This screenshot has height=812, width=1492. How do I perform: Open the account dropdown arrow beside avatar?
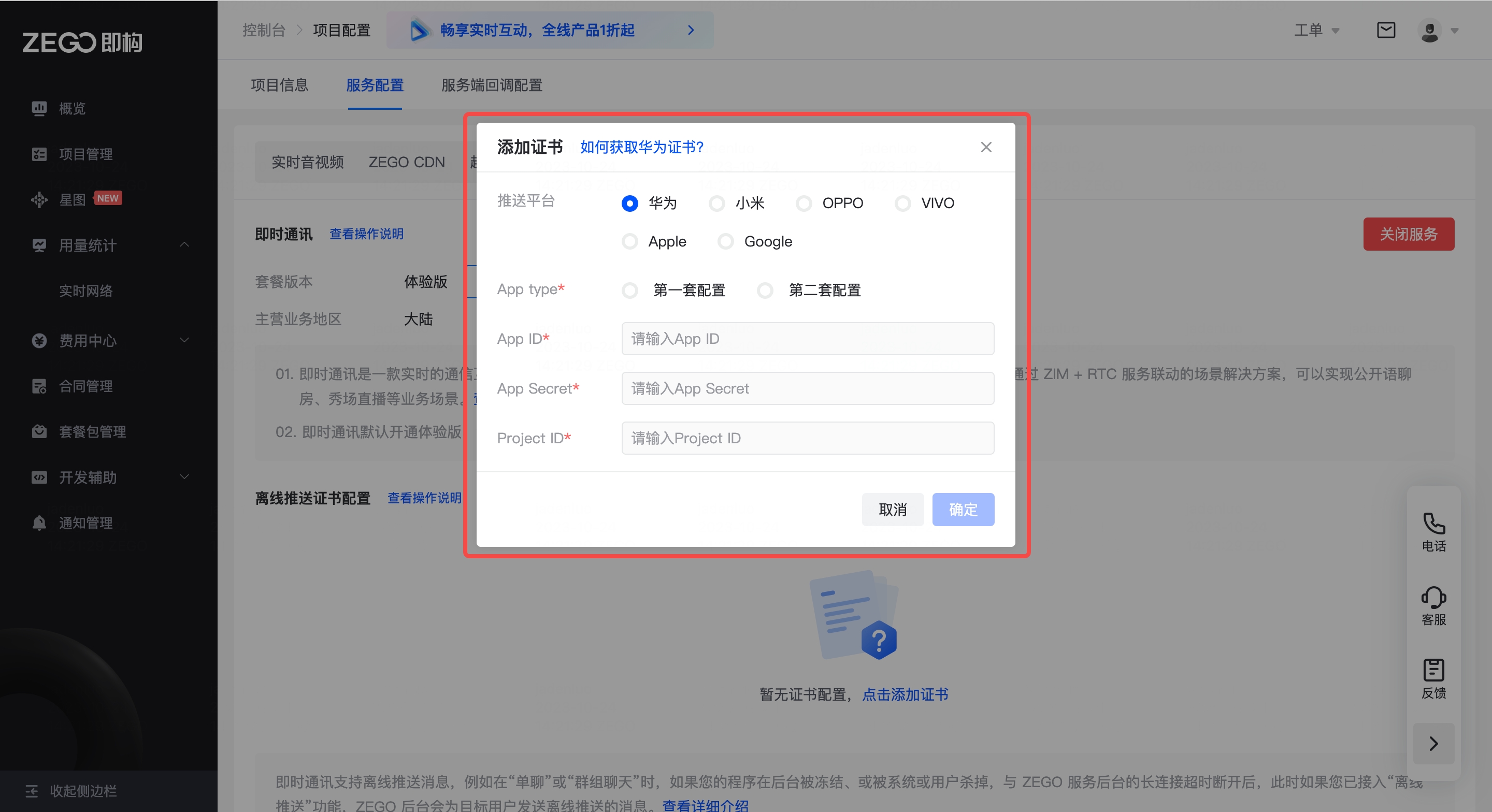(1454, 31)
